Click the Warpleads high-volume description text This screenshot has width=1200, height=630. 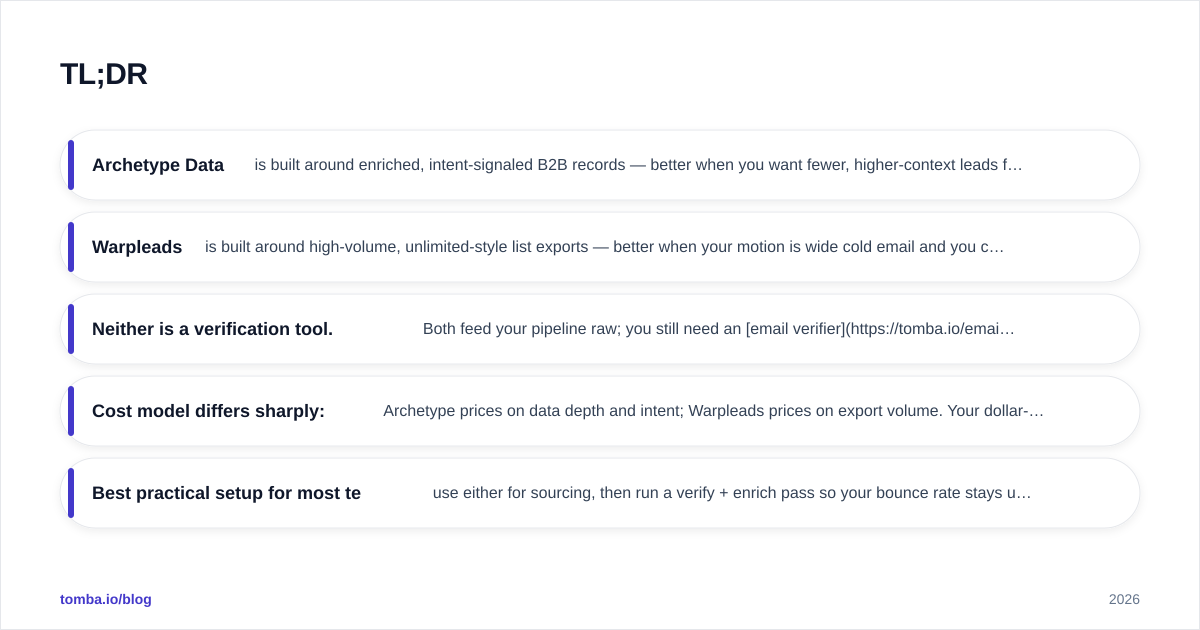tap(604, 247)
